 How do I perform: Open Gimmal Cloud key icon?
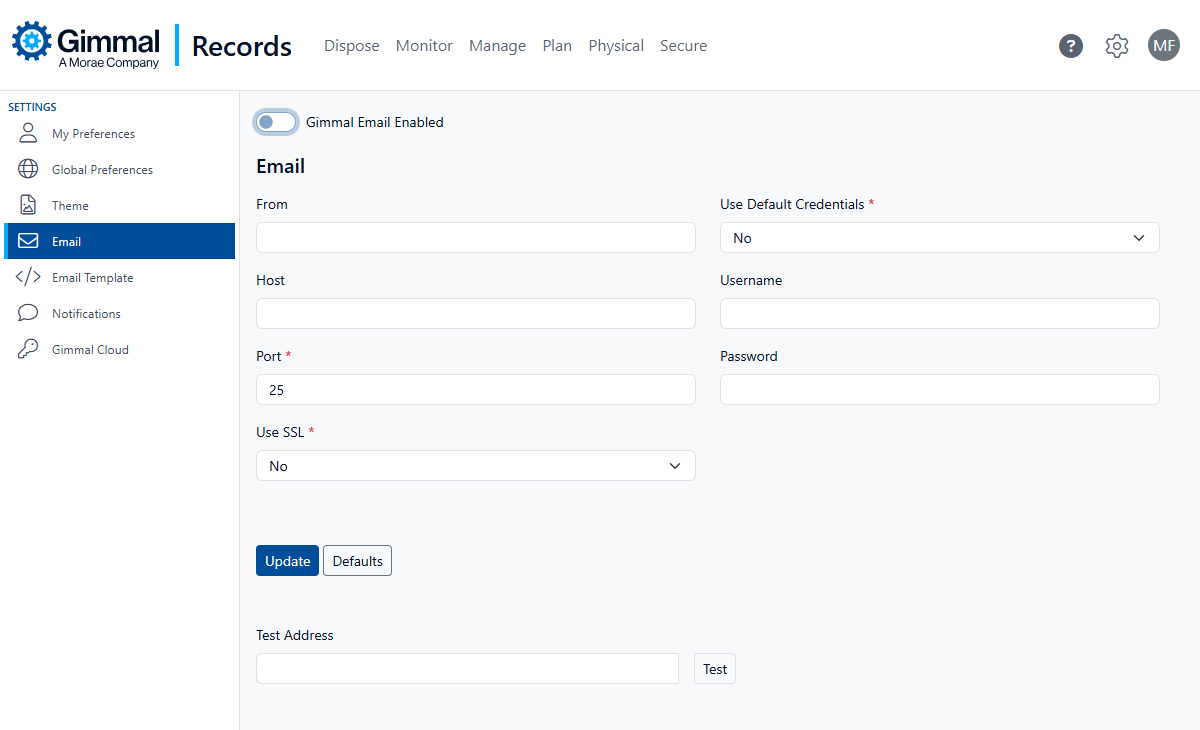click(28, 350)
